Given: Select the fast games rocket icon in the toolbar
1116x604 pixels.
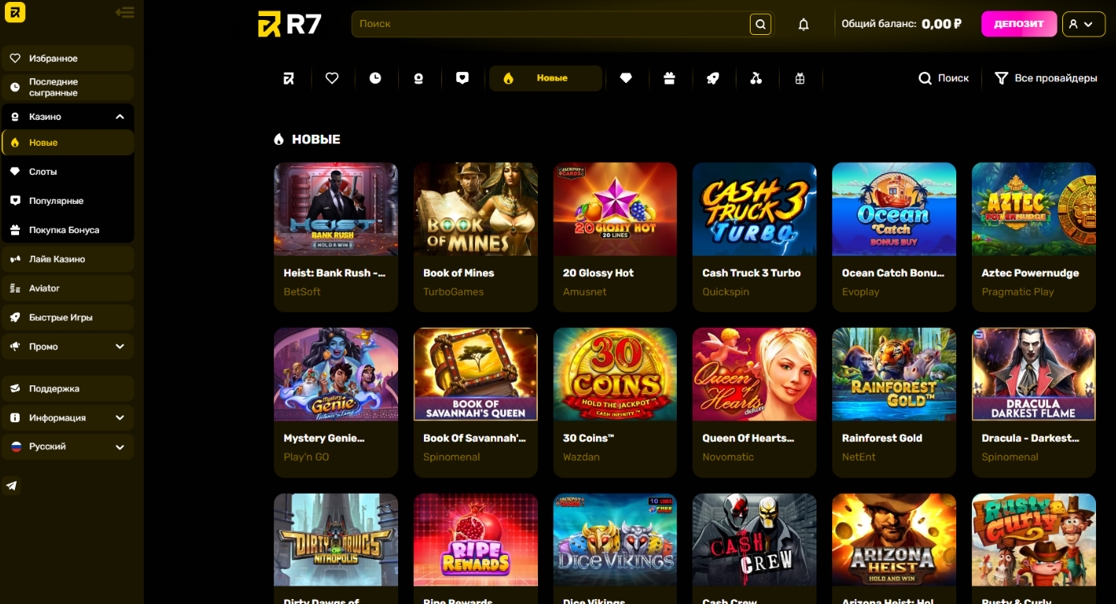Looking at the screenshot, I should tap(712, 78).
